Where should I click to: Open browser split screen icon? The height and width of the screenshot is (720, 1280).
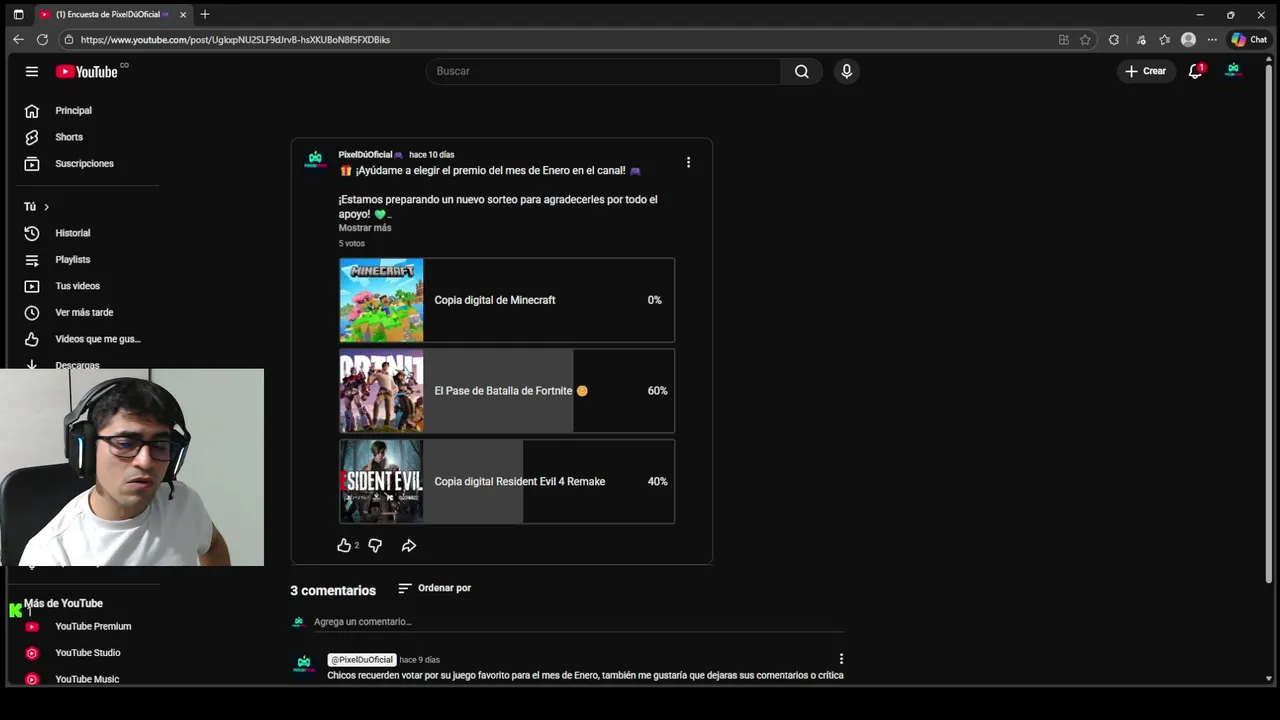tap(1064, 40)
